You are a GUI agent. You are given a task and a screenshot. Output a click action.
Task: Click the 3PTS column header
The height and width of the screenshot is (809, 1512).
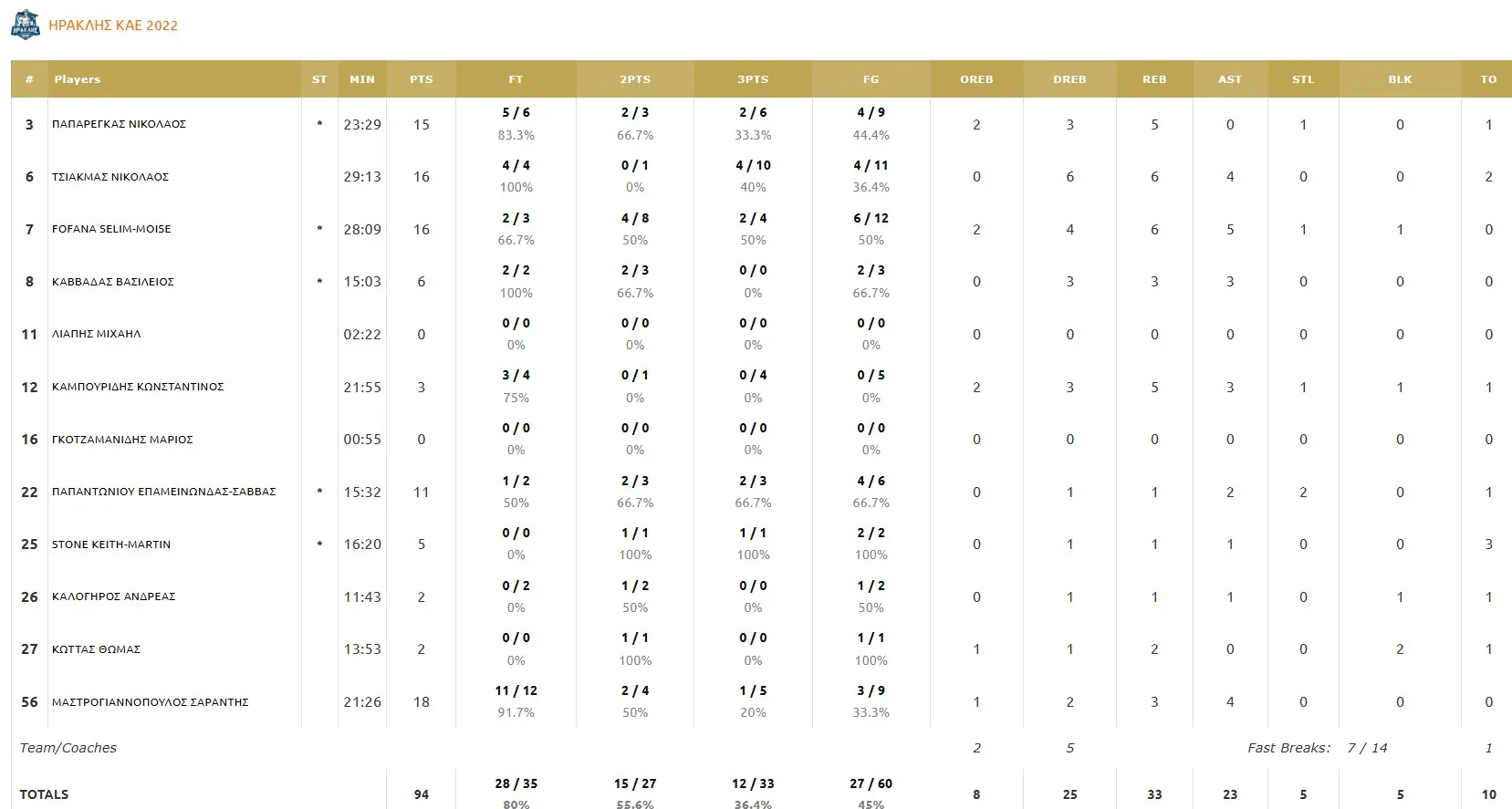click(753, 79)
